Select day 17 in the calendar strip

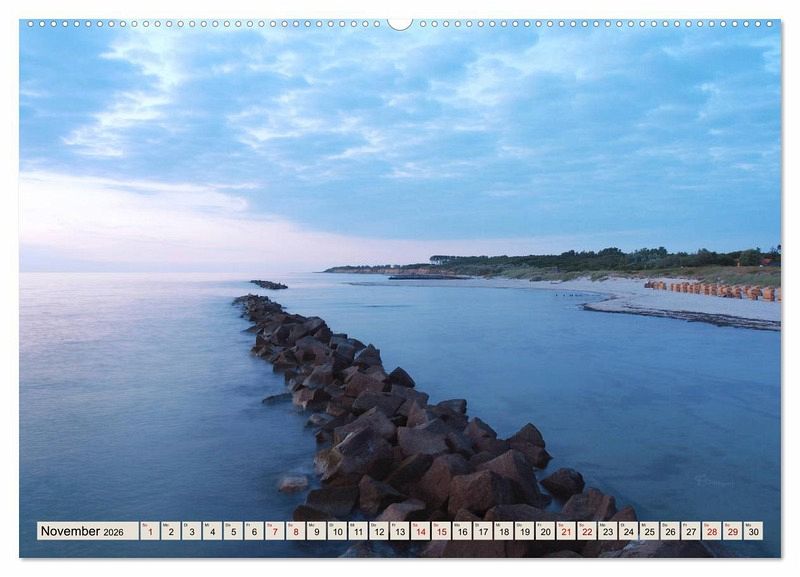[483, 531]
